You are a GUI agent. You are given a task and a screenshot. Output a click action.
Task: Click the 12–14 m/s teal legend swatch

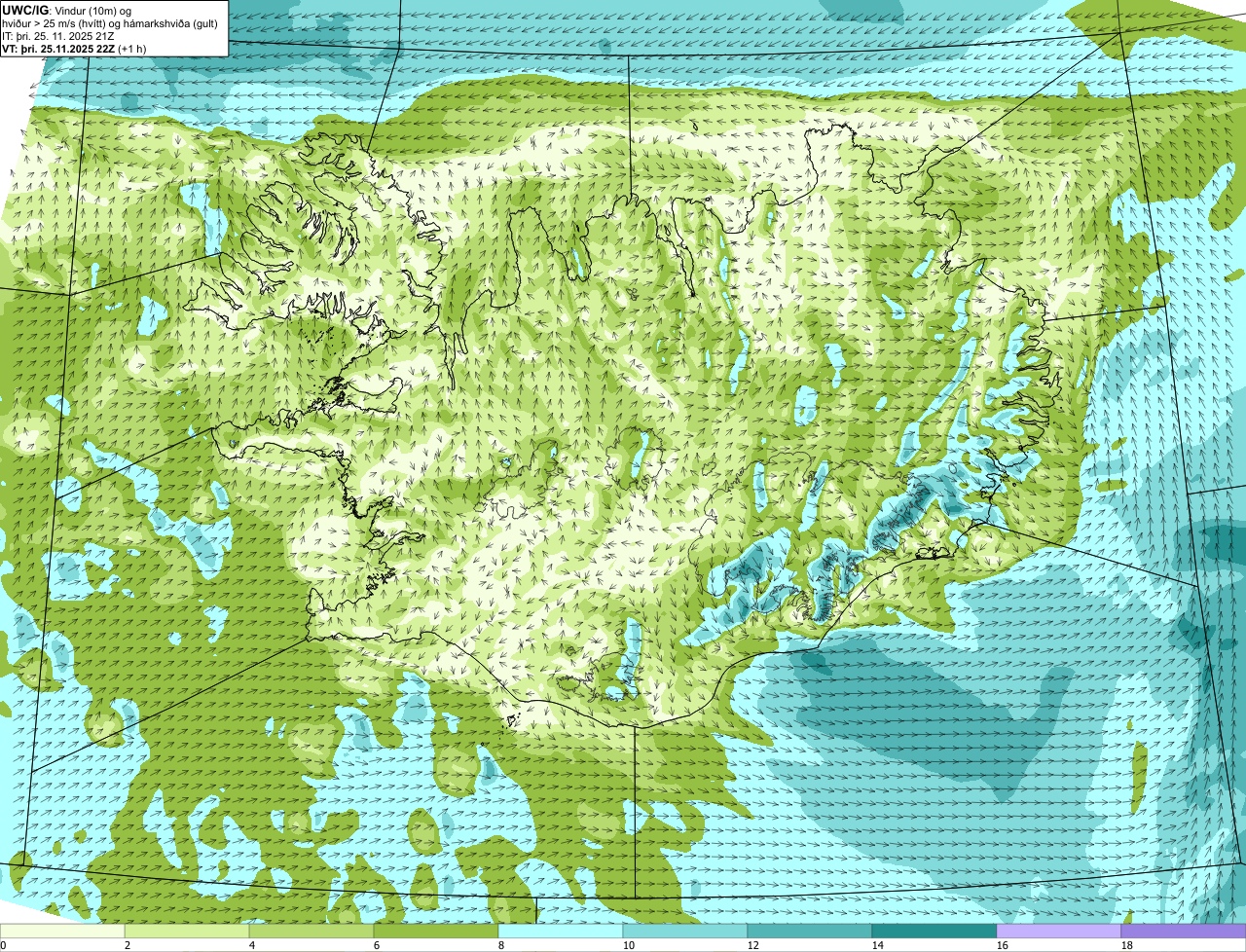[x=810, y=932]
